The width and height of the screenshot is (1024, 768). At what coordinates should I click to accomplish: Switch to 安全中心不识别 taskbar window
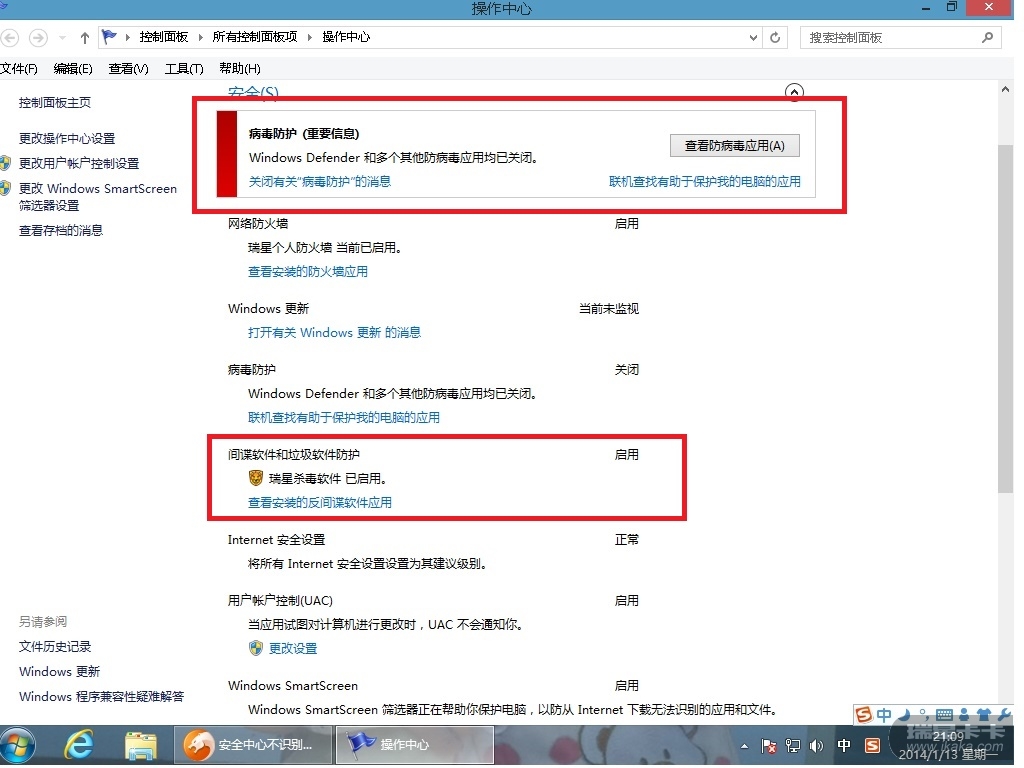tap(253, 745)
